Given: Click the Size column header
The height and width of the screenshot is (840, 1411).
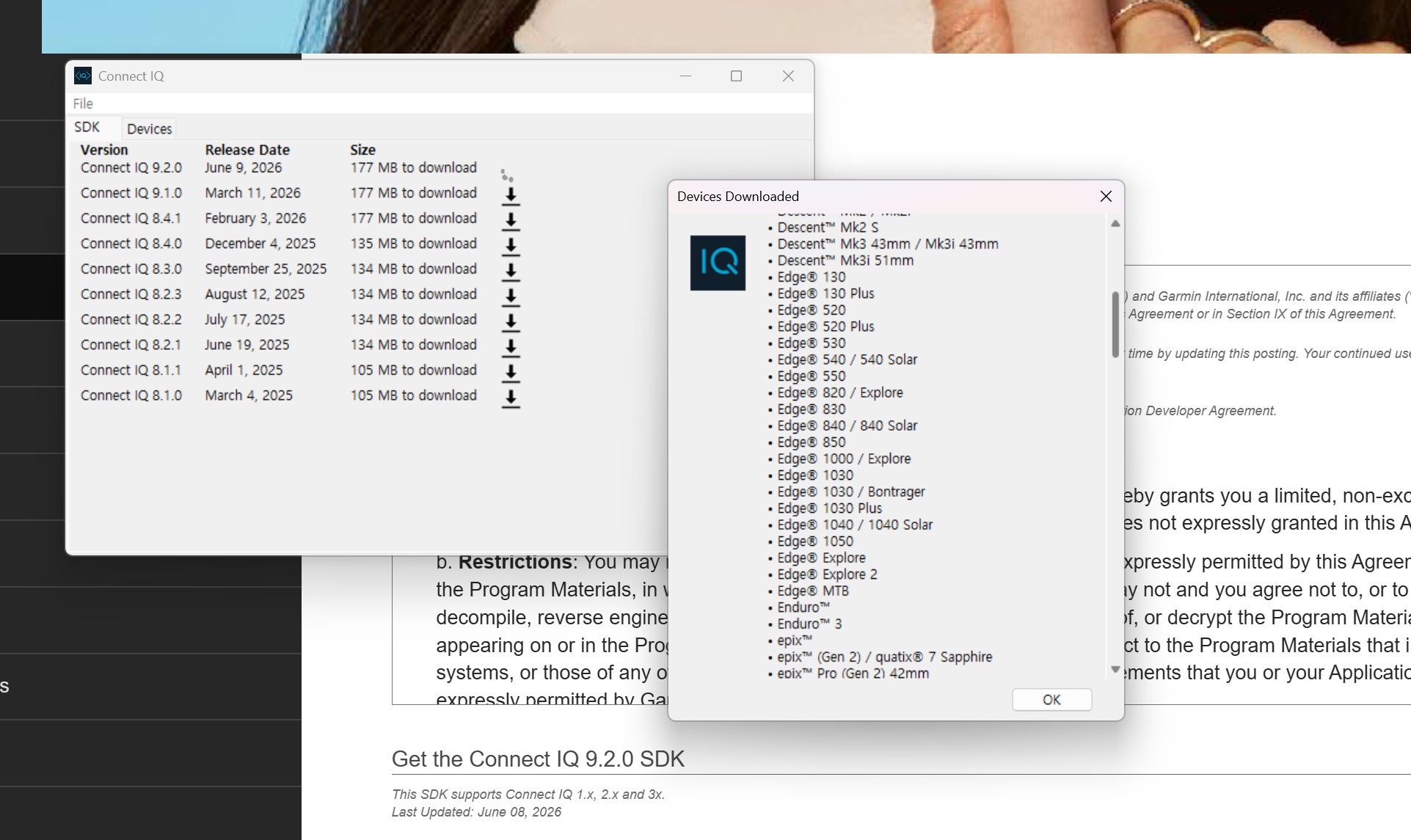Looking at the screenshot, I should pyautogui.click(x=362, y=150).
